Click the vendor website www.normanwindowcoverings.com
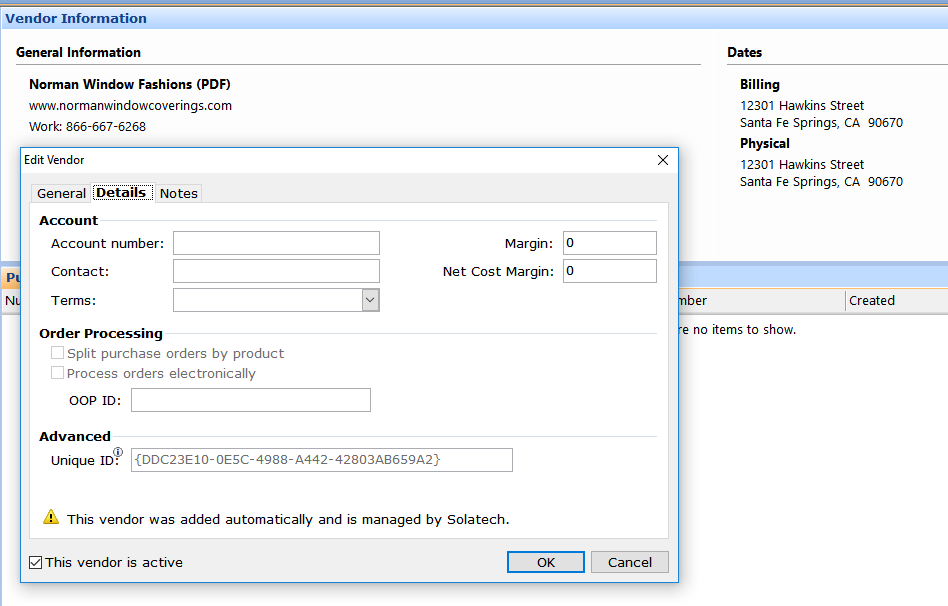Viewport: 948px width, 606px height. (x=130, y=105)
